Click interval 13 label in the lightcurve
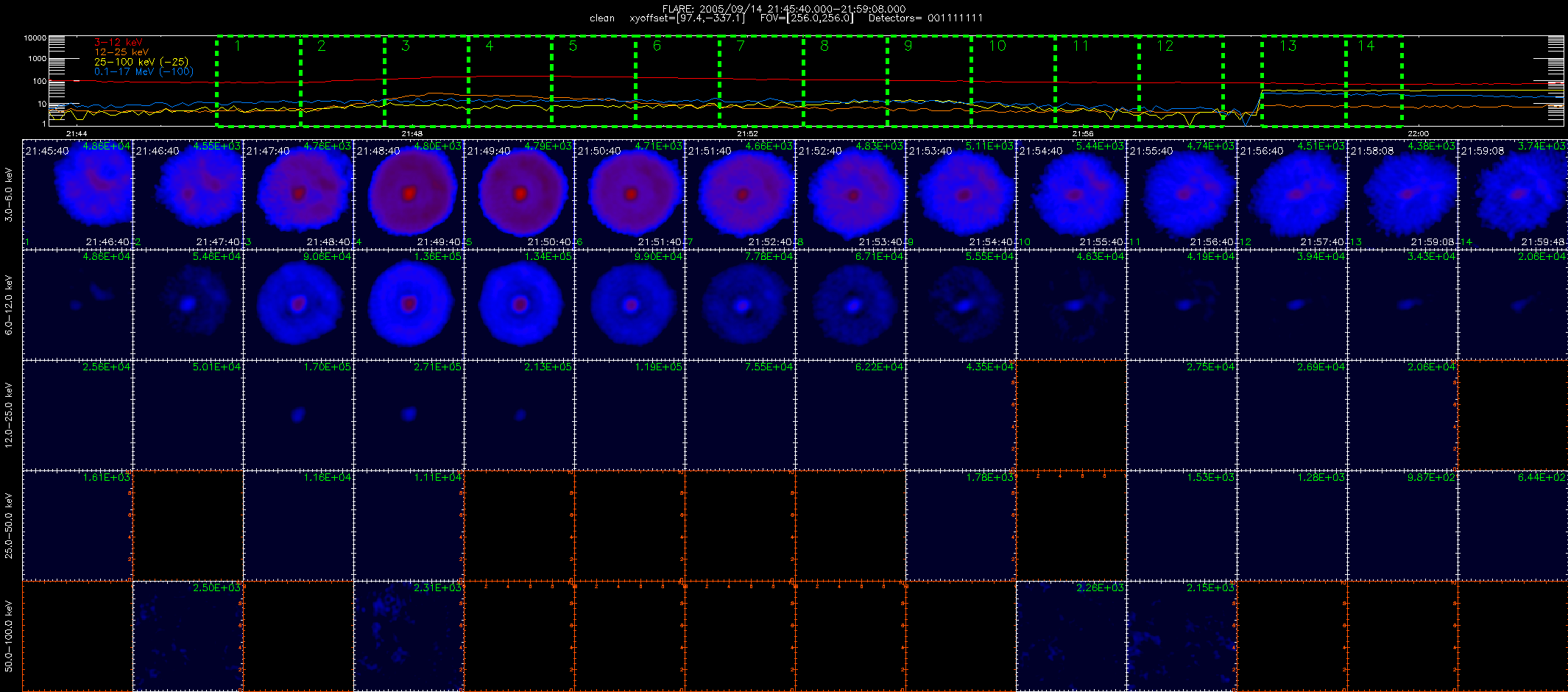 tap(1288, 46)
